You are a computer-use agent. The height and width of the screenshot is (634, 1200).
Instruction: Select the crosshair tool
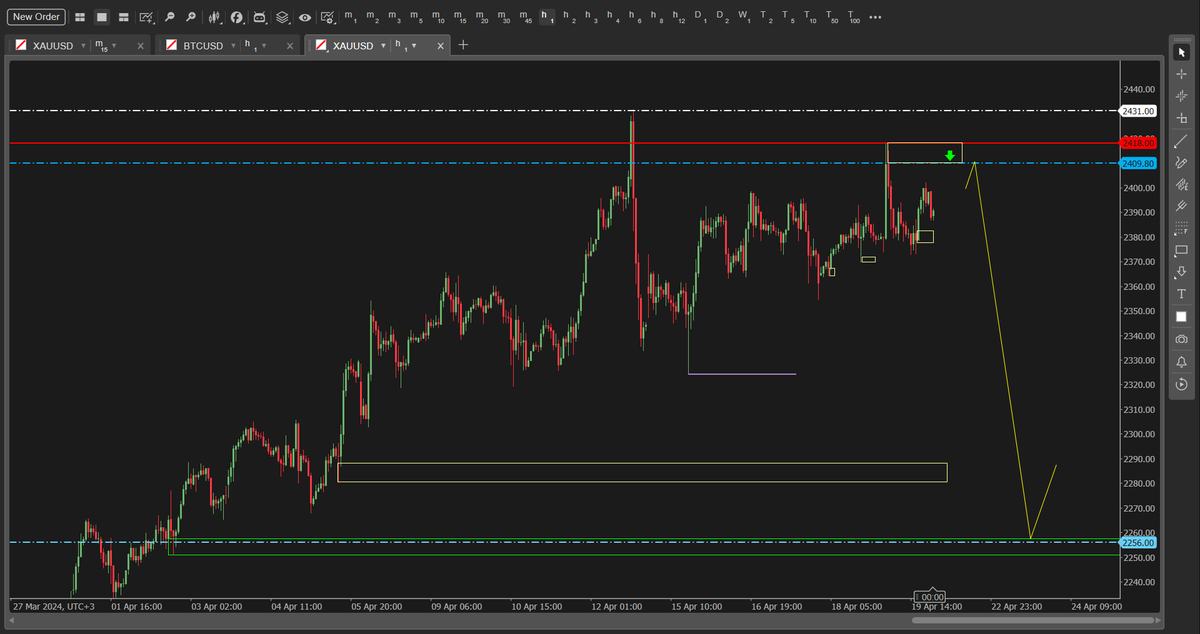[1181, 74]
